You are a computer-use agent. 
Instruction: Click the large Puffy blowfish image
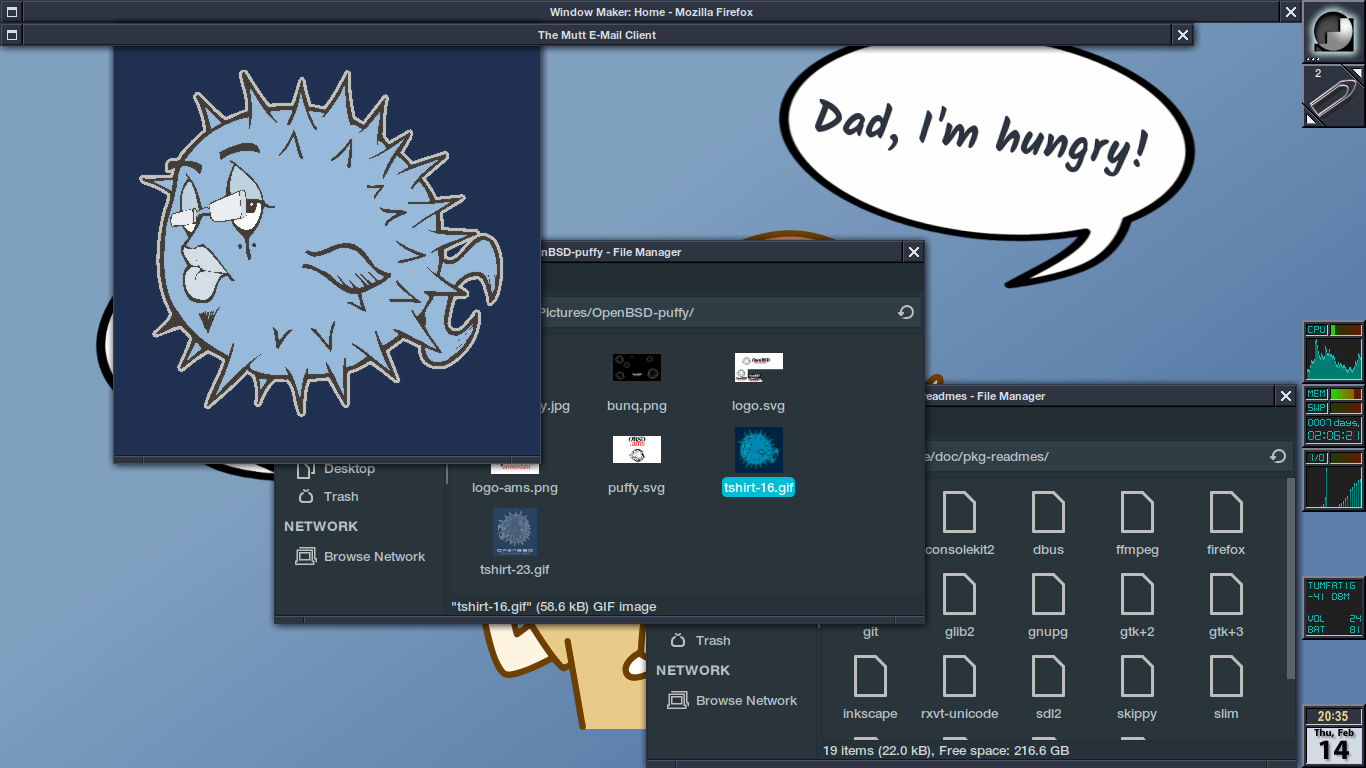(x=327, y=252)
